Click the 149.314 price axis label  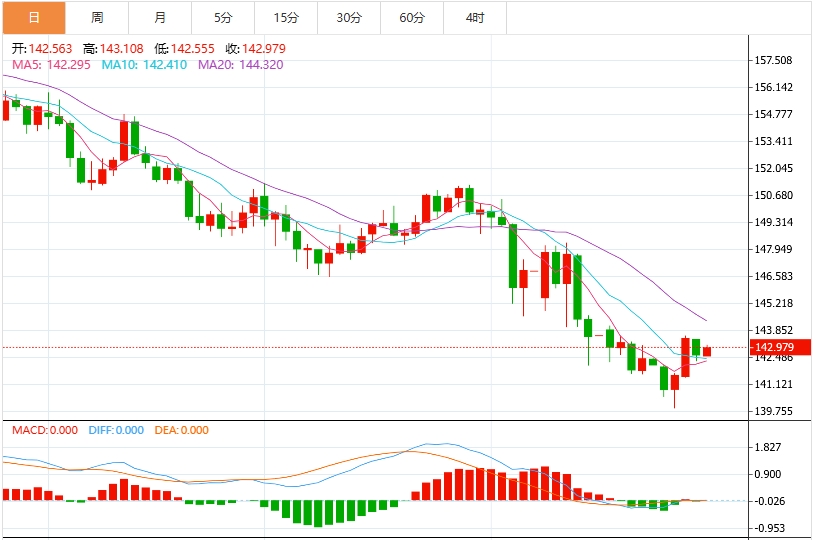(x=773, y=222)
